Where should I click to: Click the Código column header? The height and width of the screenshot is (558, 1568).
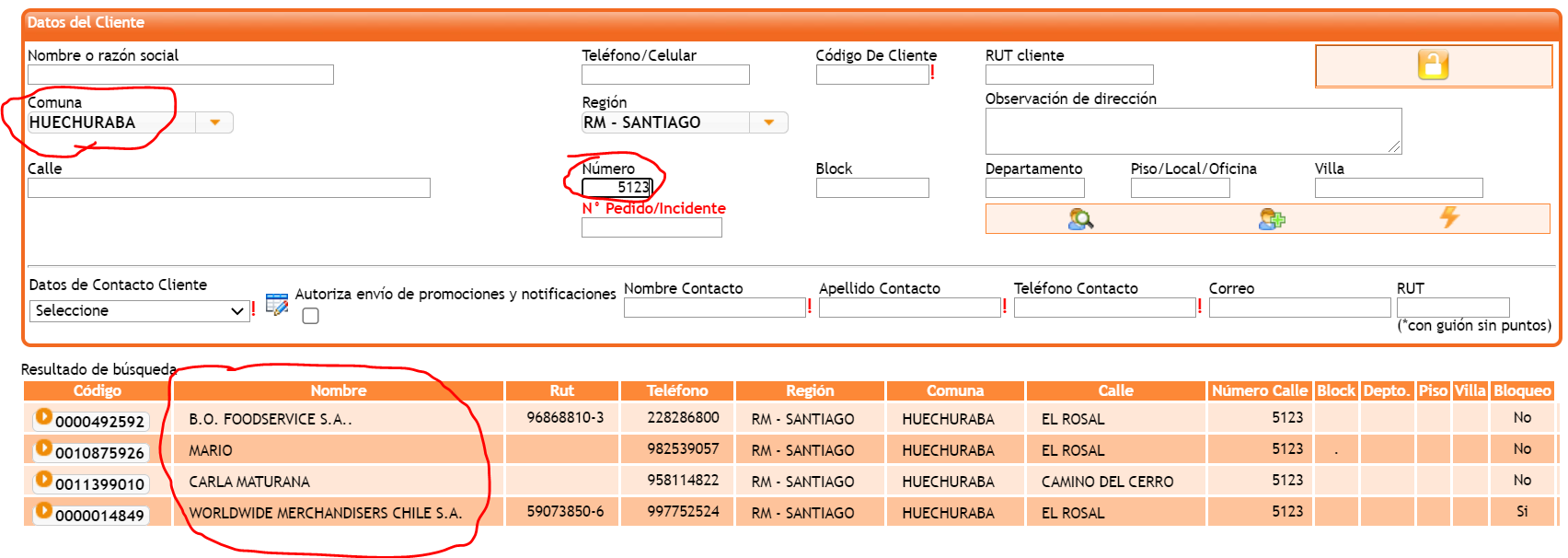coord(98,390)
